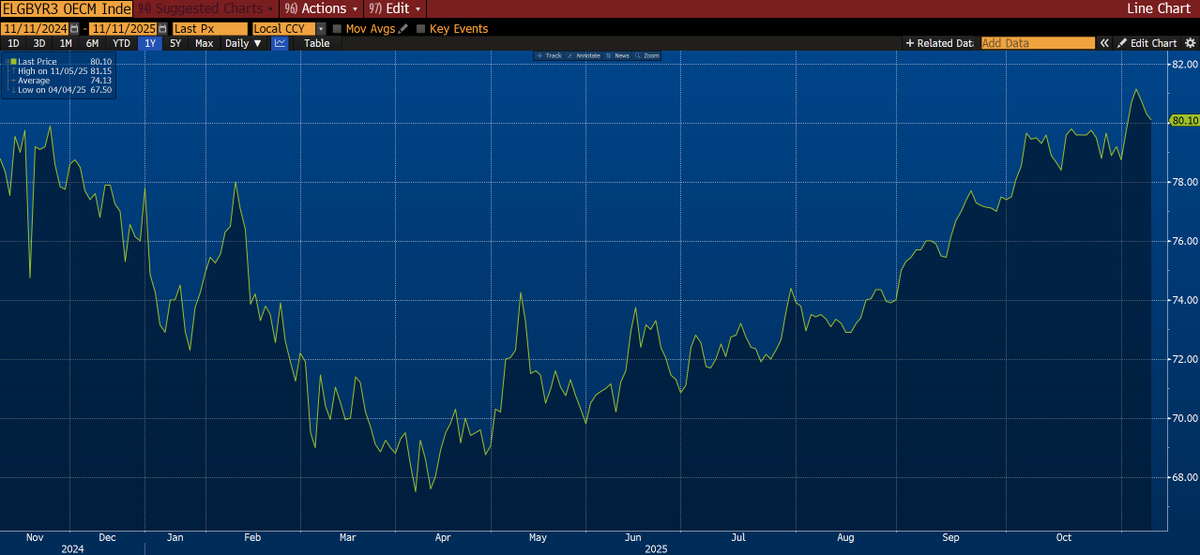
Task: Select the 5Y range tab
Action: [177, 43]
